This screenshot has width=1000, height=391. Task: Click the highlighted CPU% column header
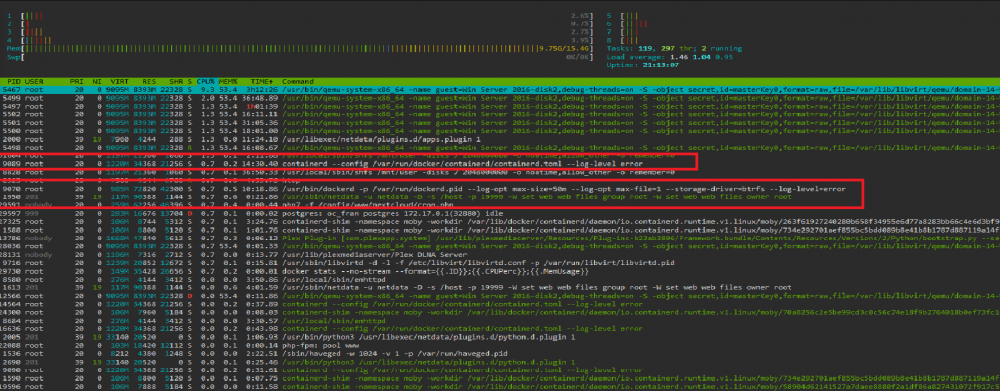point(206,82)
